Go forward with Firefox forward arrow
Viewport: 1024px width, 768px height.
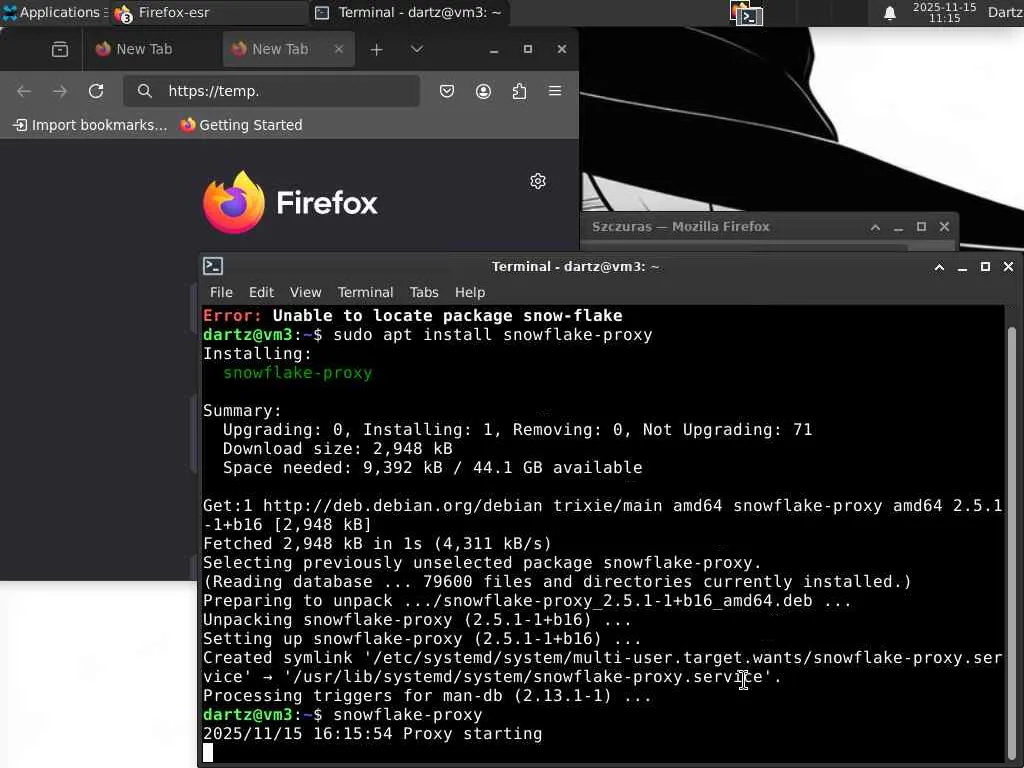(x=60, y=91)
